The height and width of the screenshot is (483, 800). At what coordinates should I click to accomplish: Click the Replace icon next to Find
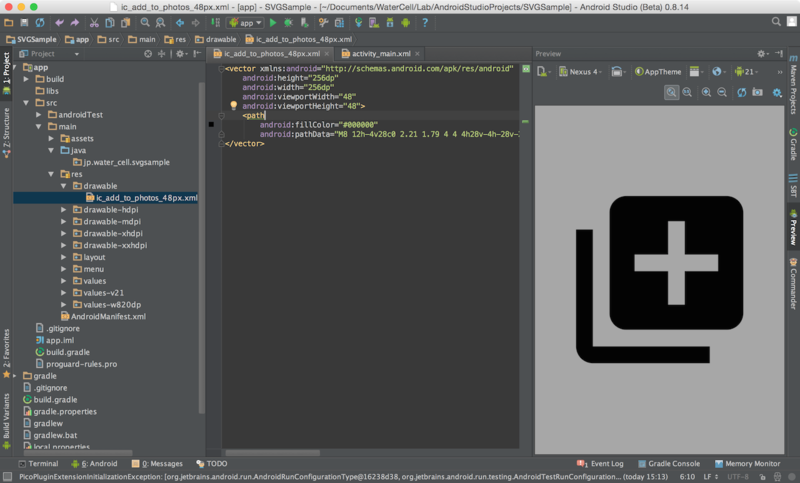coord(160,22)
